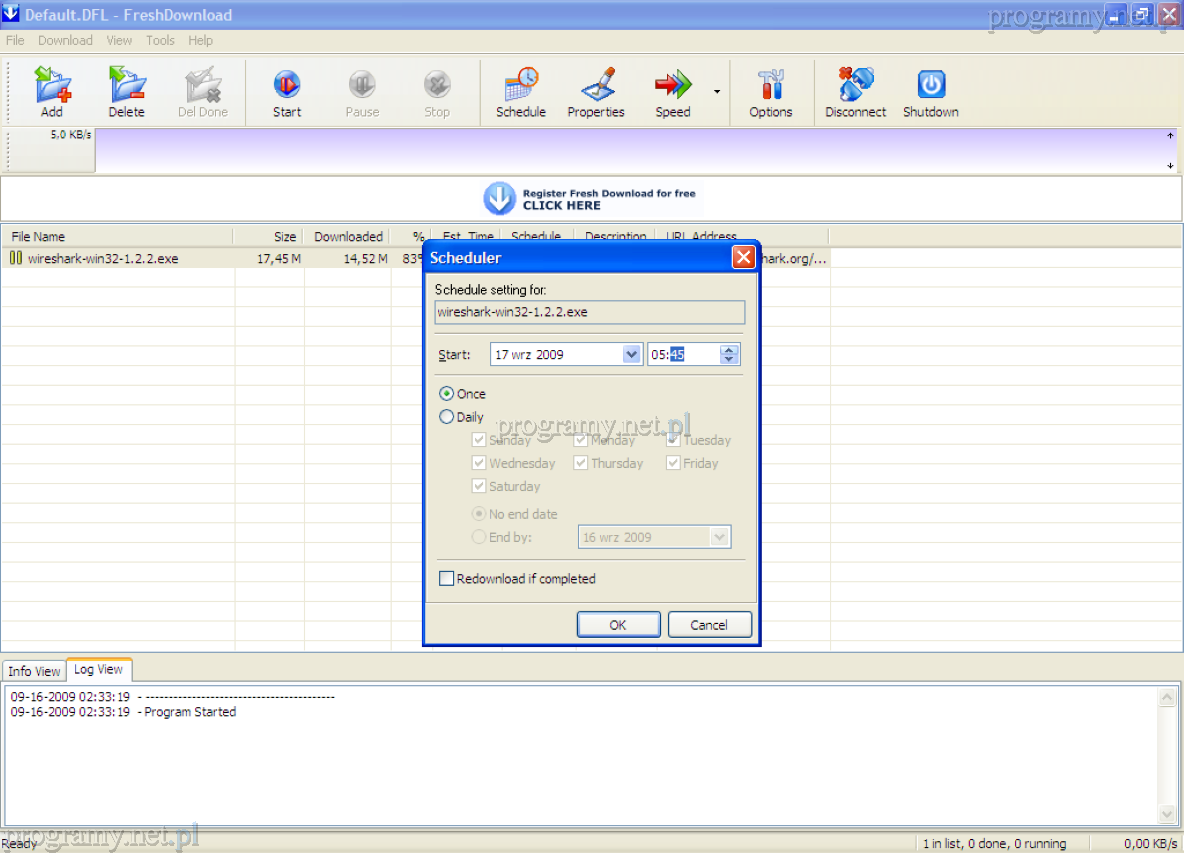The height and width of the screenshot is (853, 1184).
Task: Confirm schedule with the OK button
Action: pos(618,624)
